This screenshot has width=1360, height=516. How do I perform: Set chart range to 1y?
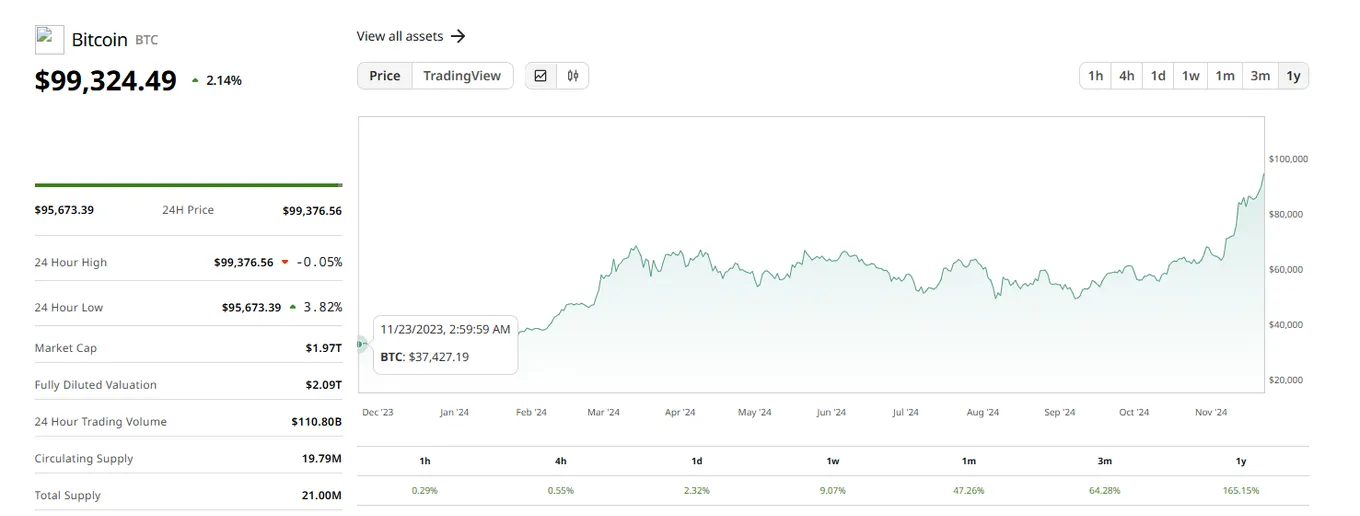point(1293,76)
